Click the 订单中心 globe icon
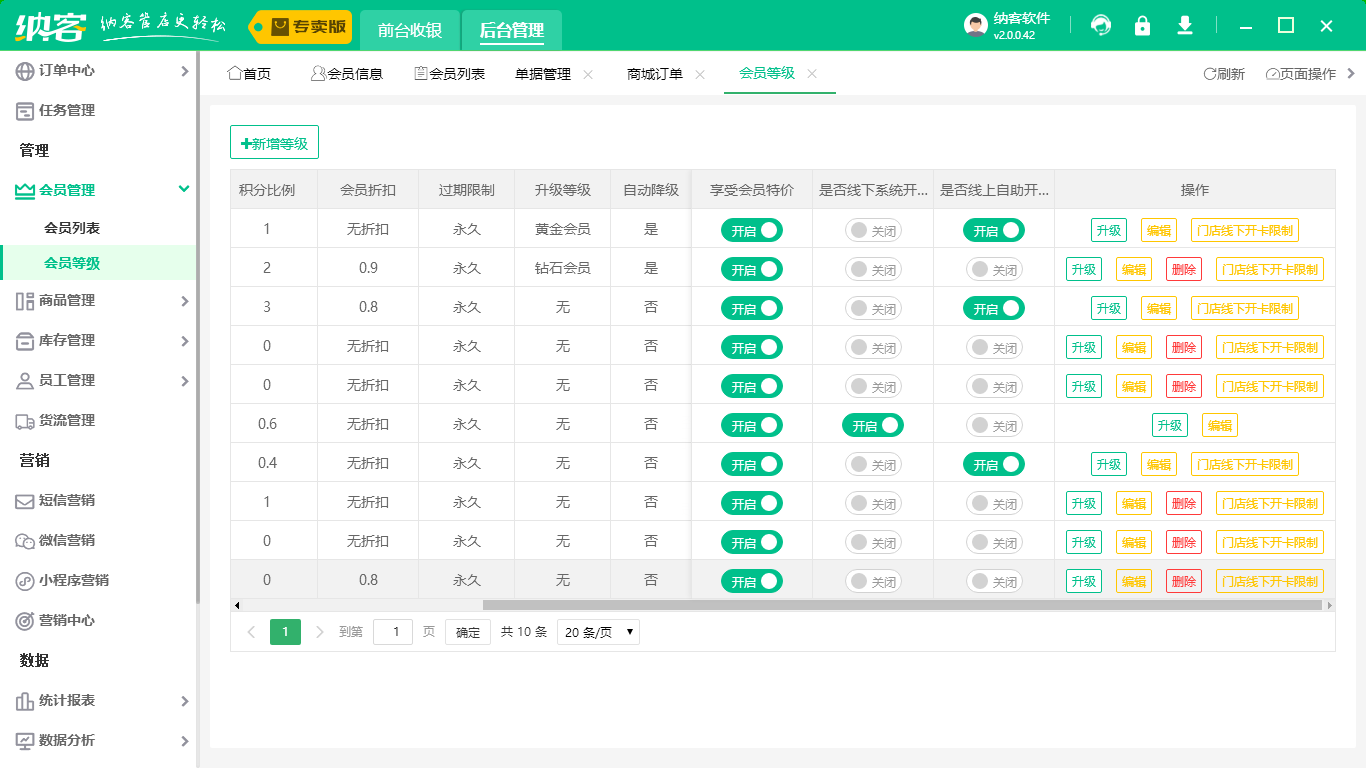 [x=25, y=71]
